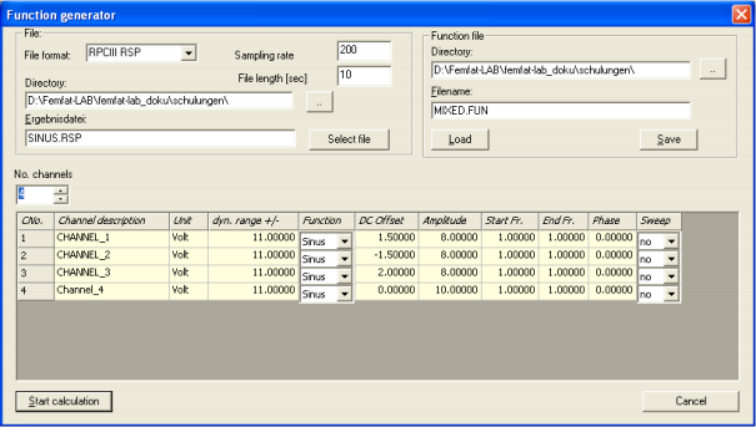Open Sweep dropdown for Channel_4

point(671,294)
